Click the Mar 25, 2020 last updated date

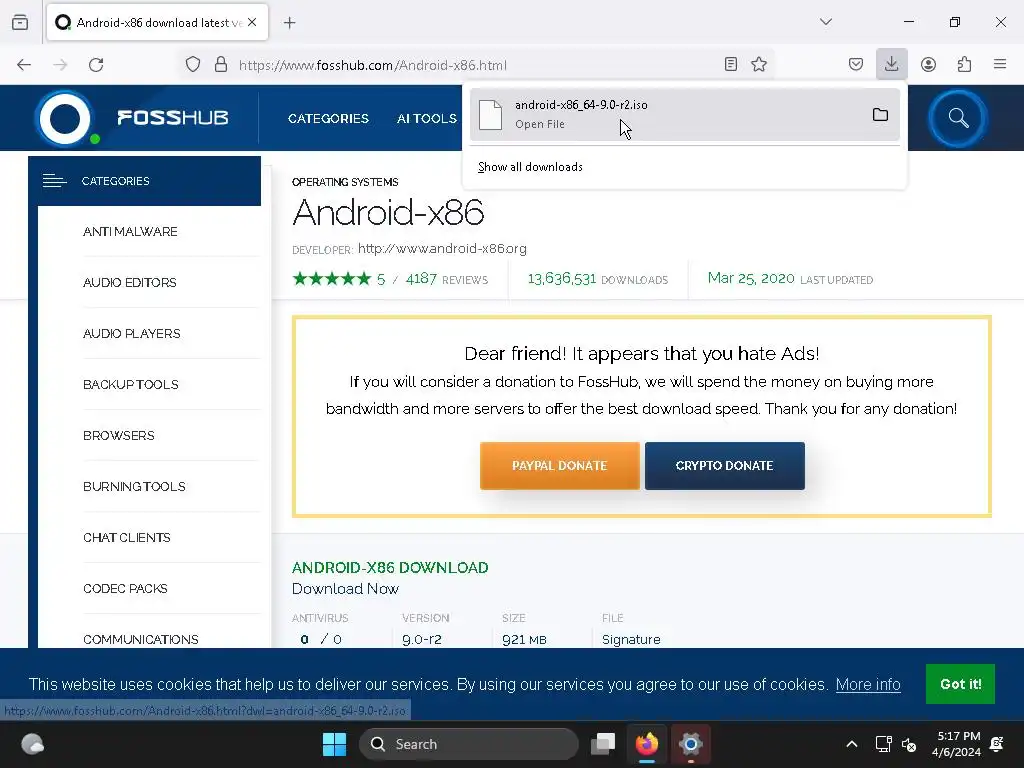[751, 279]
